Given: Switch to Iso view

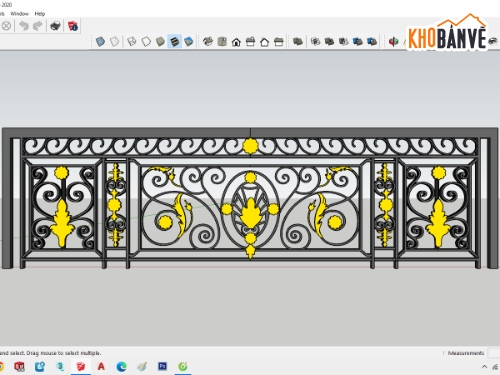Looking at the screenshot, I should pos(208,42).
